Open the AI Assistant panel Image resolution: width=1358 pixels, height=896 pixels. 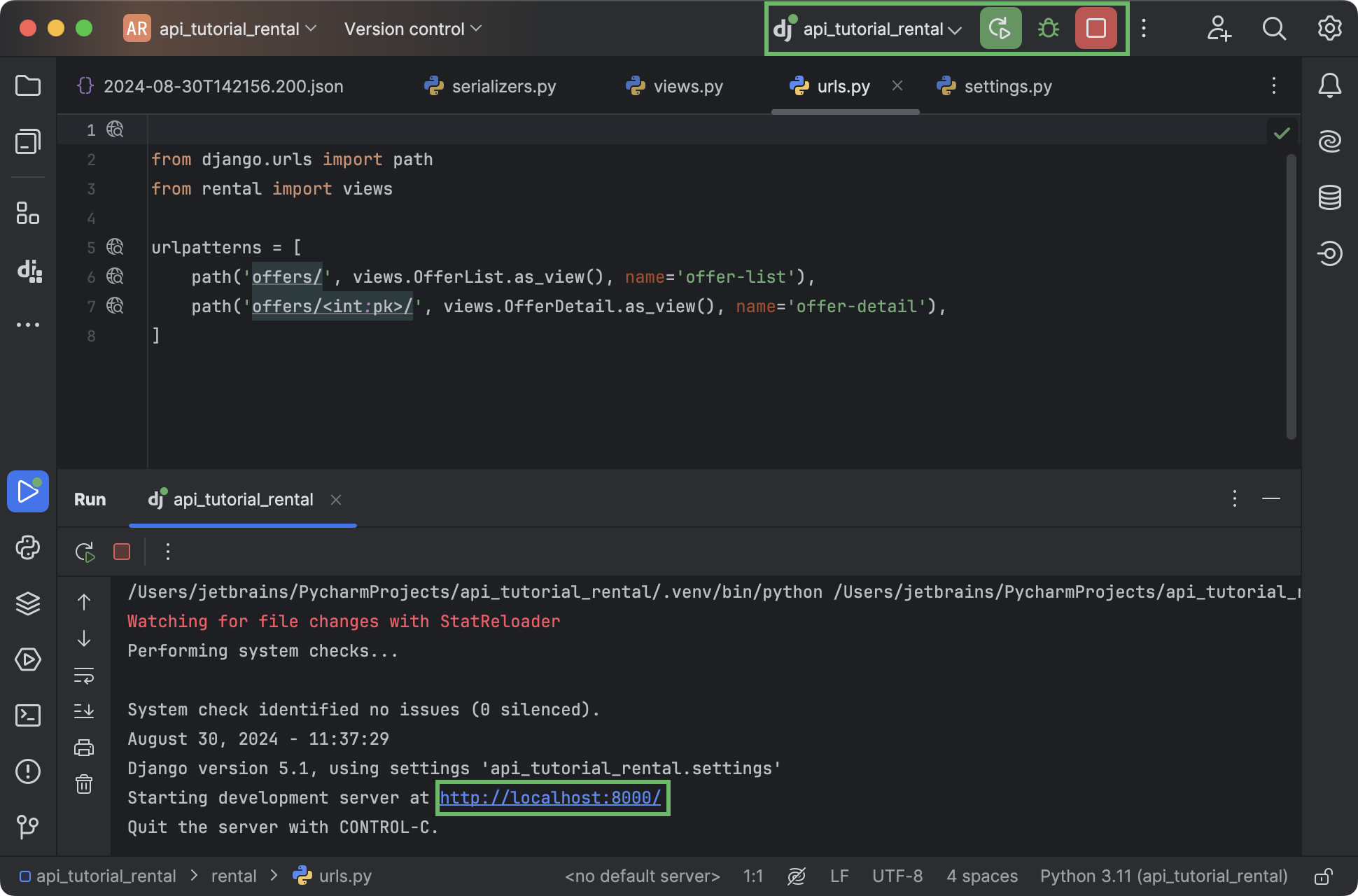pyautogui.click(x=1329, y=141)
